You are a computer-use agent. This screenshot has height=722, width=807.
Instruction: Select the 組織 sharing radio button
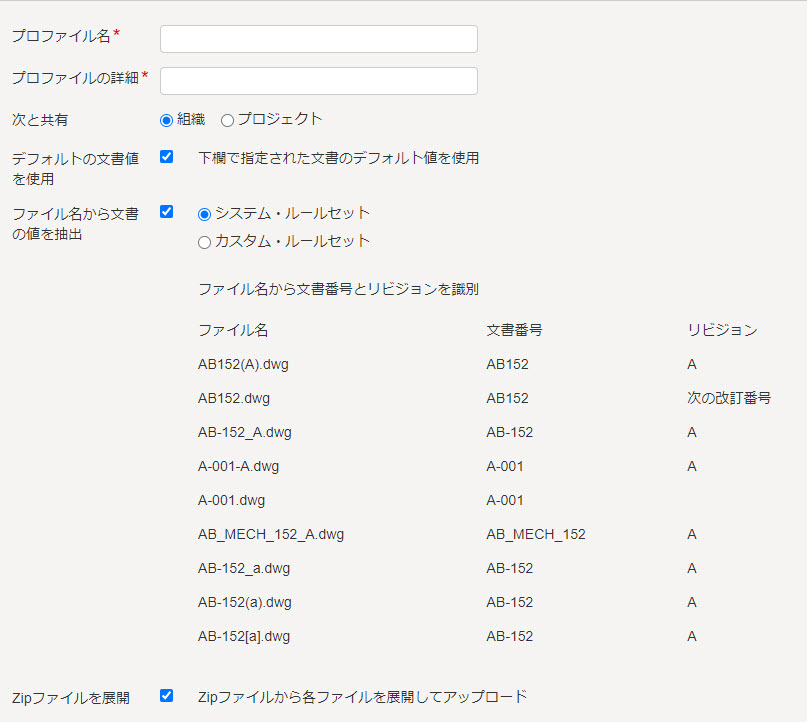166,120
